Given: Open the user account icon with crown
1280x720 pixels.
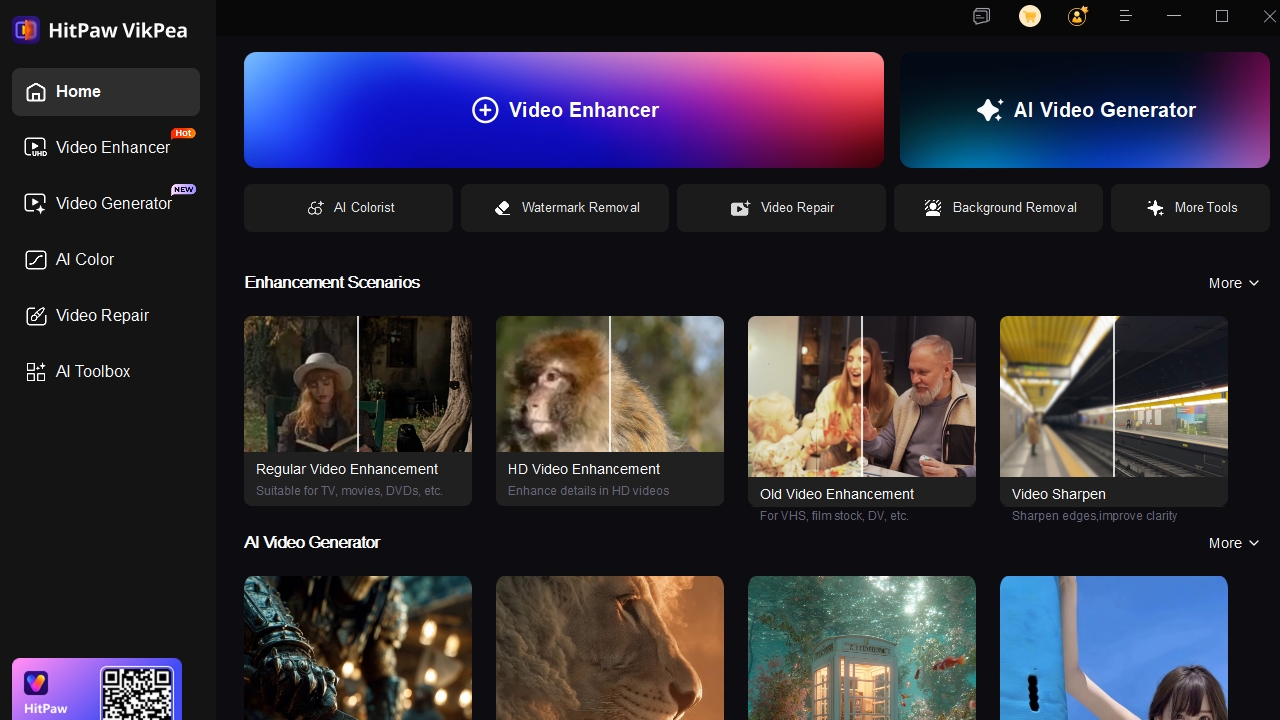Looking at the screenshot, I should (x=1077, y=16).
